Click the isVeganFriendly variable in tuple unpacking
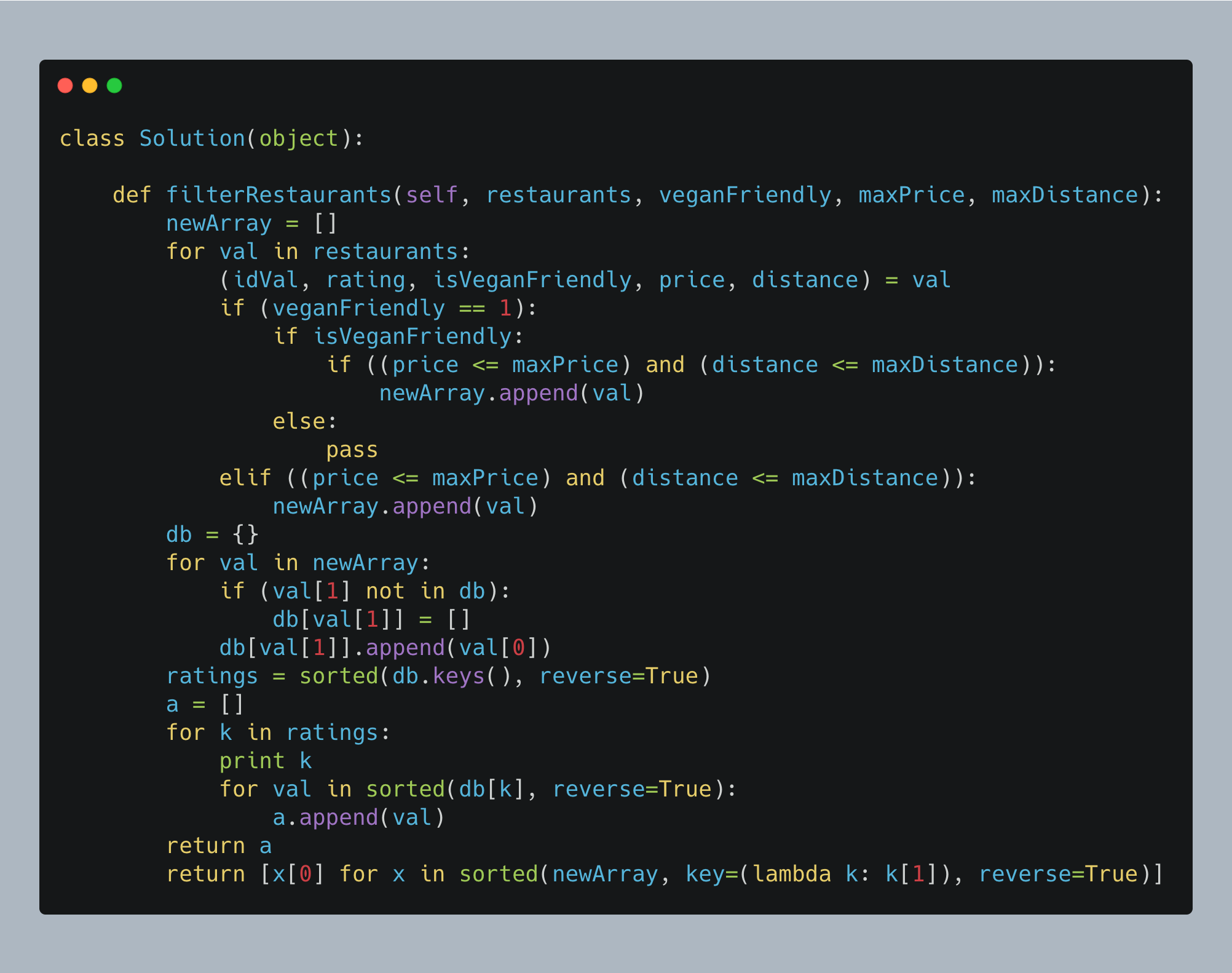Viewport: 1232px width, 973px height. coord(532,280)
